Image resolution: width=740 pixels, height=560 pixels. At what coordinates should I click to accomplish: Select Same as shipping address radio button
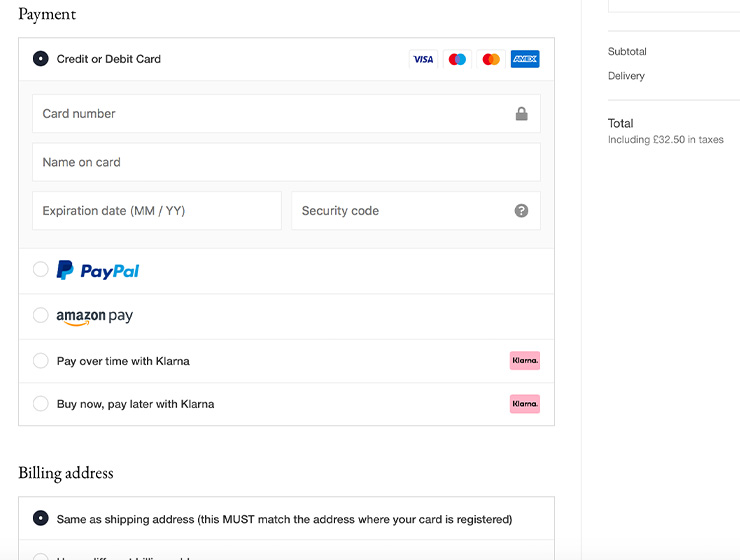pyautogui.click(x=41, y=518)
